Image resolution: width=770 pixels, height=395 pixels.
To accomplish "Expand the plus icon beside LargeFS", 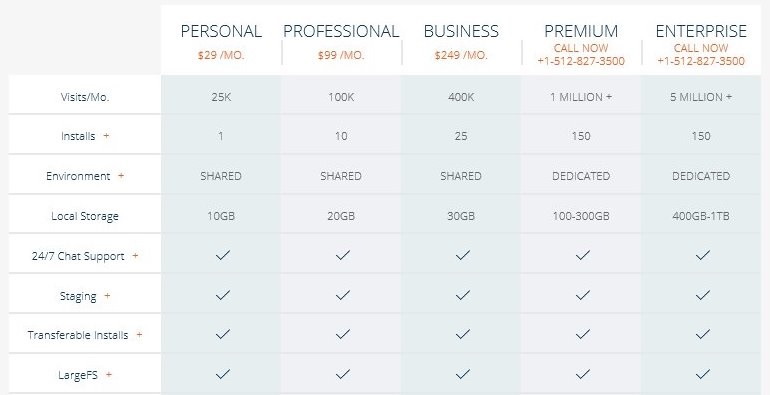I will (x=109, y=375).
